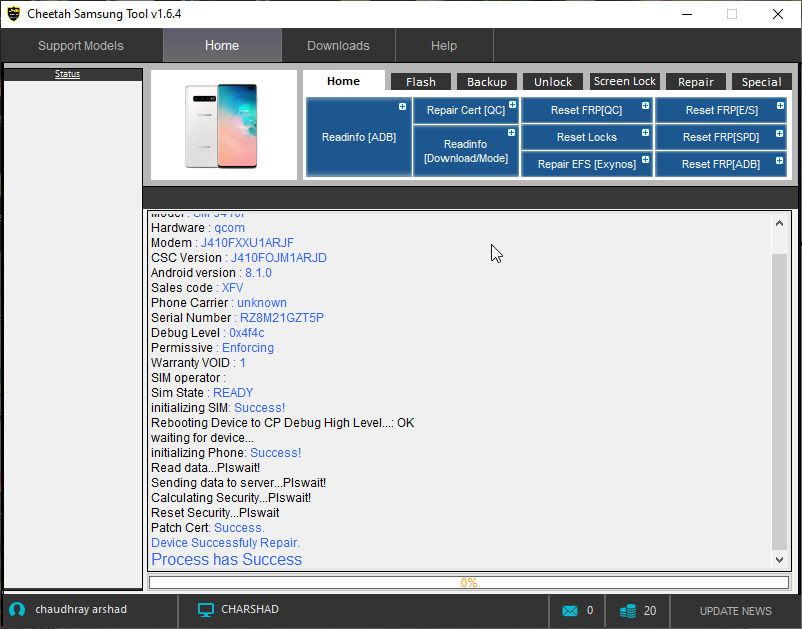Run Reset FRP[ADB]
The height and width of the screenshot is (629, 802).
click(721, 164)
